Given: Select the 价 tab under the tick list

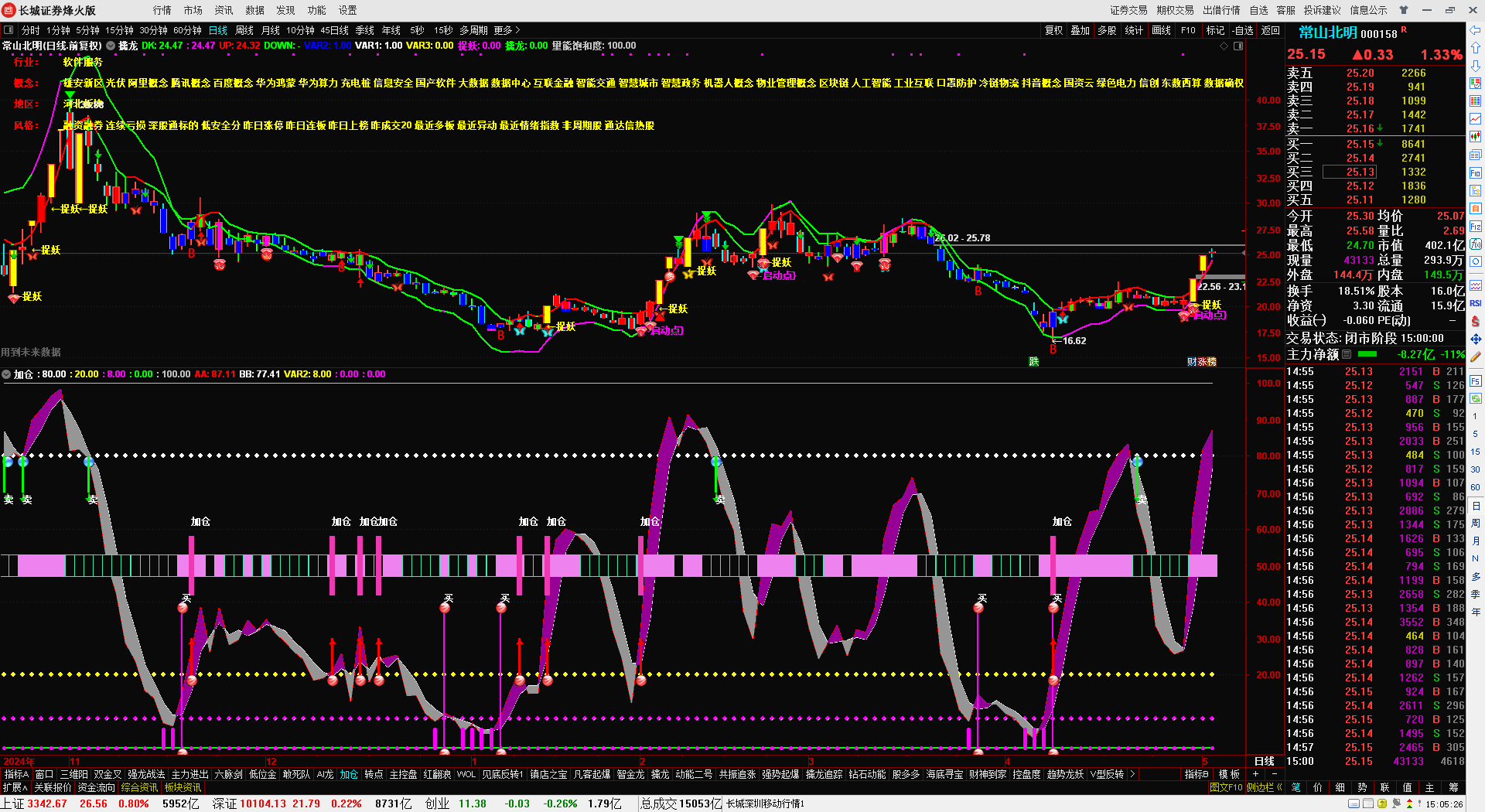Looking at the screenshot, I should (x=1318, y=787).
